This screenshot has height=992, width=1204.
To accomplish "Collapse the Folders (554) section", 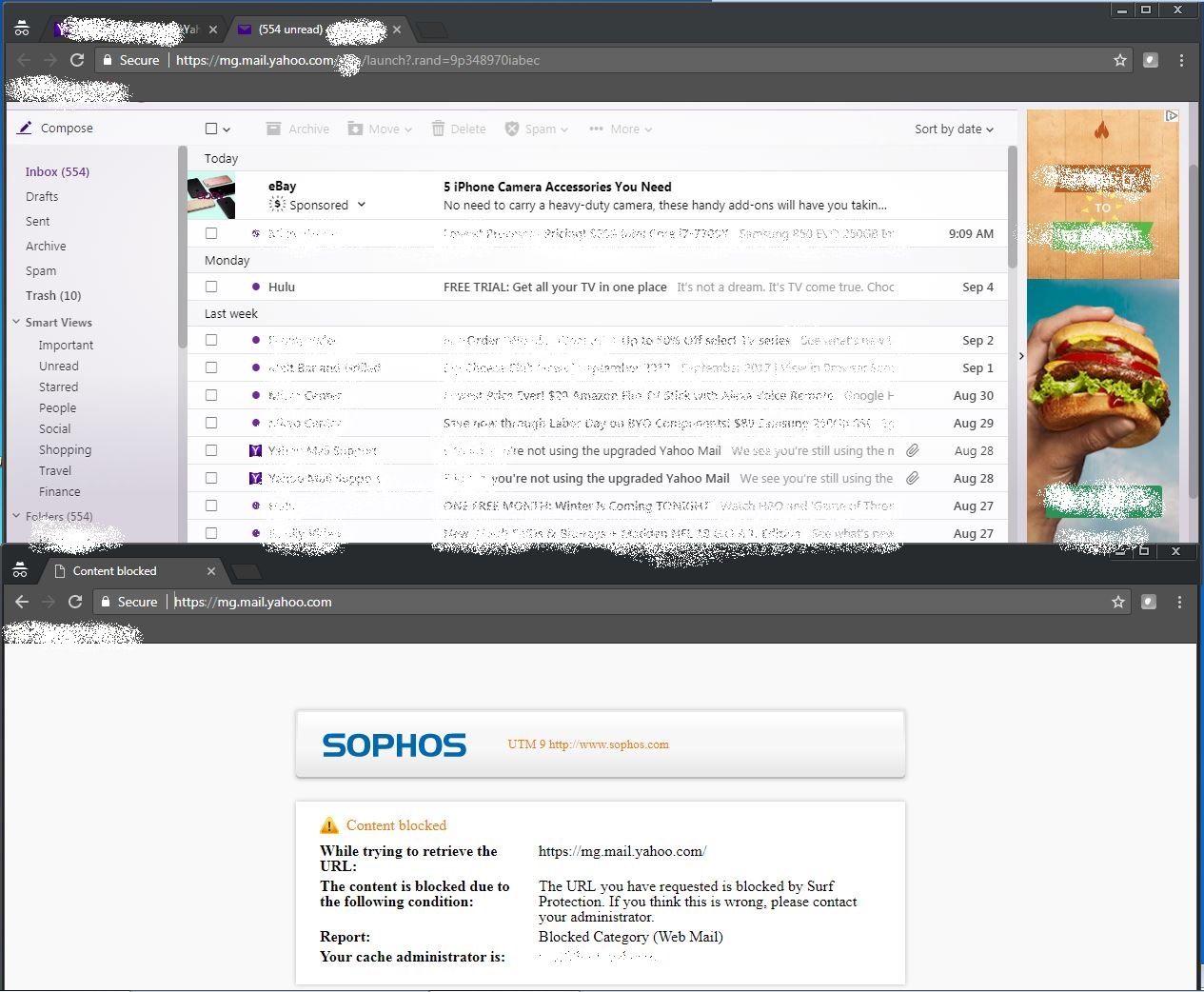I will click(x=16, y=516).
